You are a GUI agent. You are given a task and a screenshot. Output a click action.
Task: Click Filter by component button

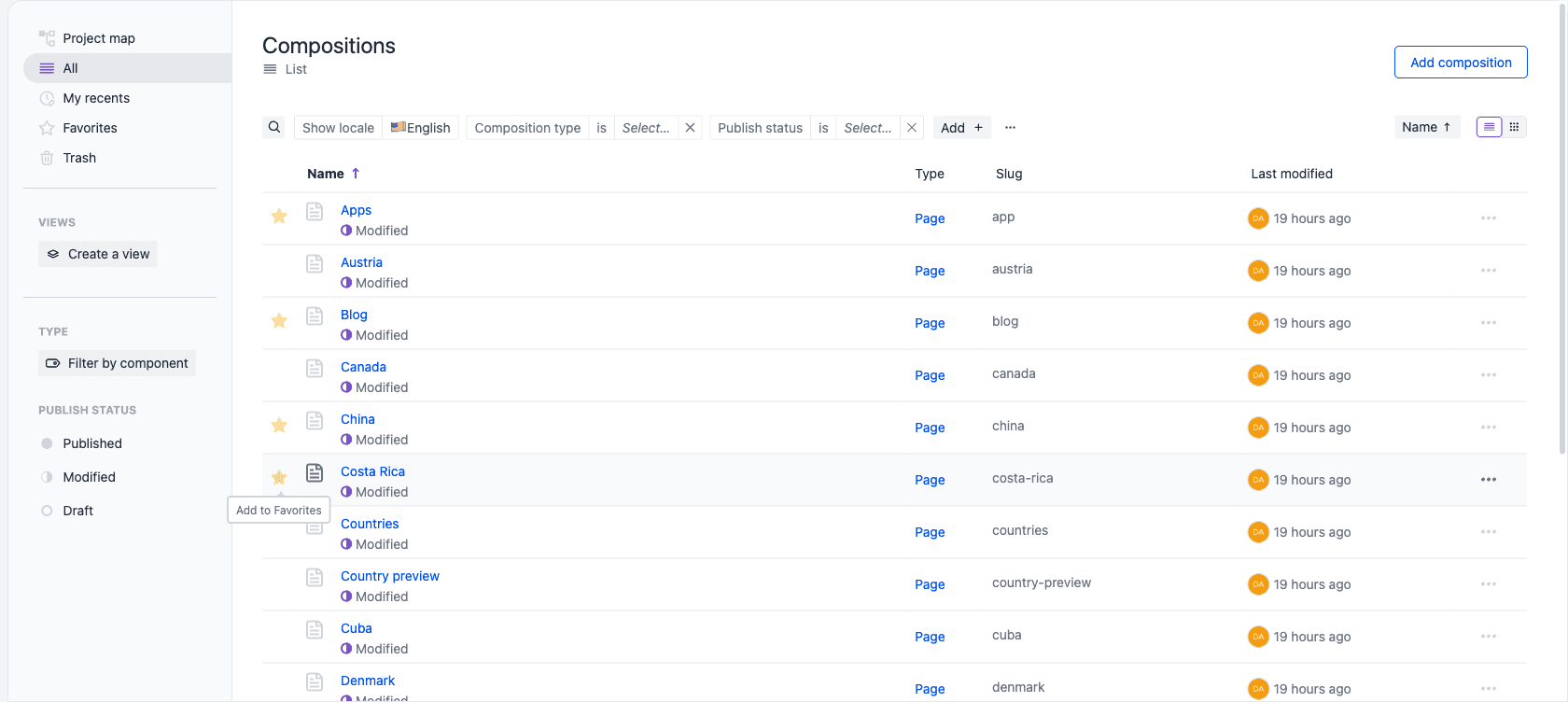point(118,363)
